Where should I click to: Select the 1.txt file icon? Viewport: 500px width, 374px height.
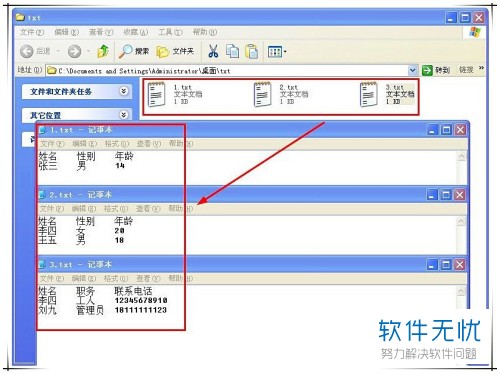coord(156,94)
